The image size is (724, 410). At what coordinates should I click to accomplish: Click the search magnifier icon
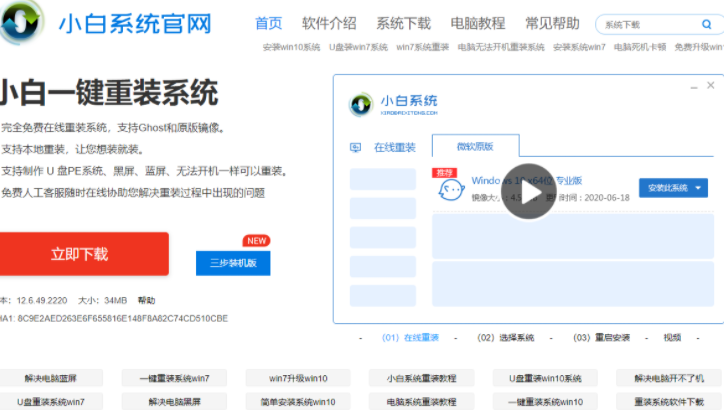(706, 24)
